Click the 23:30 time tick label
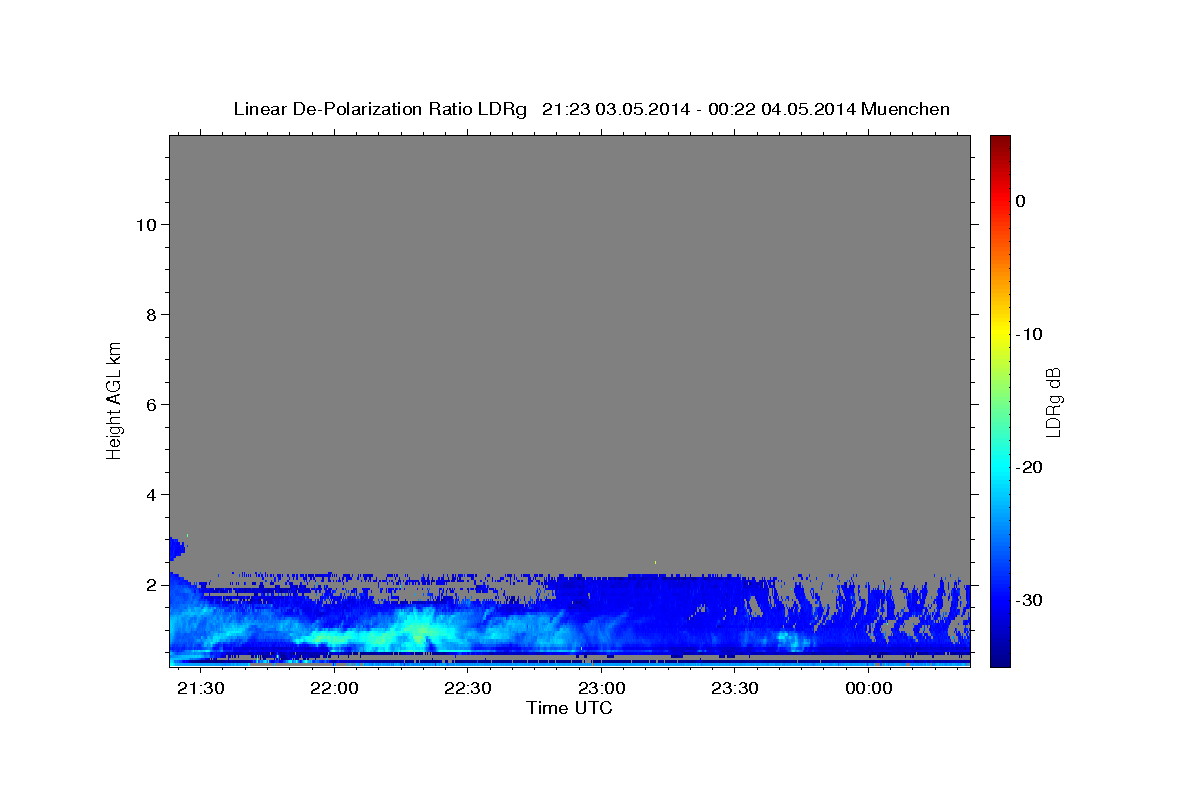Screen dimensions: 1200x800 735,689
